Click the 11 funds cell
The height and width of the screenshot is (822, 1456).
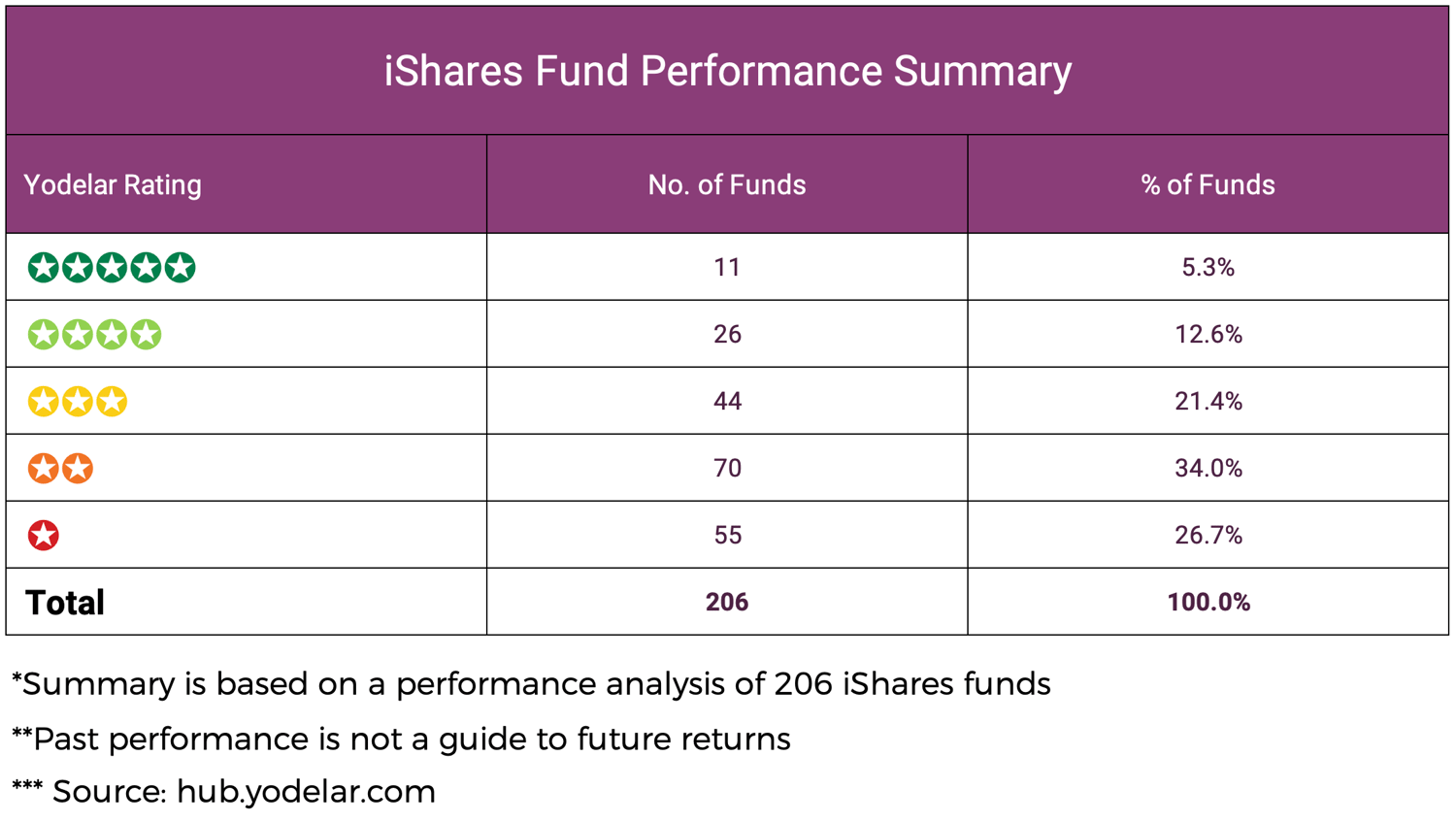tap(727, 267)
